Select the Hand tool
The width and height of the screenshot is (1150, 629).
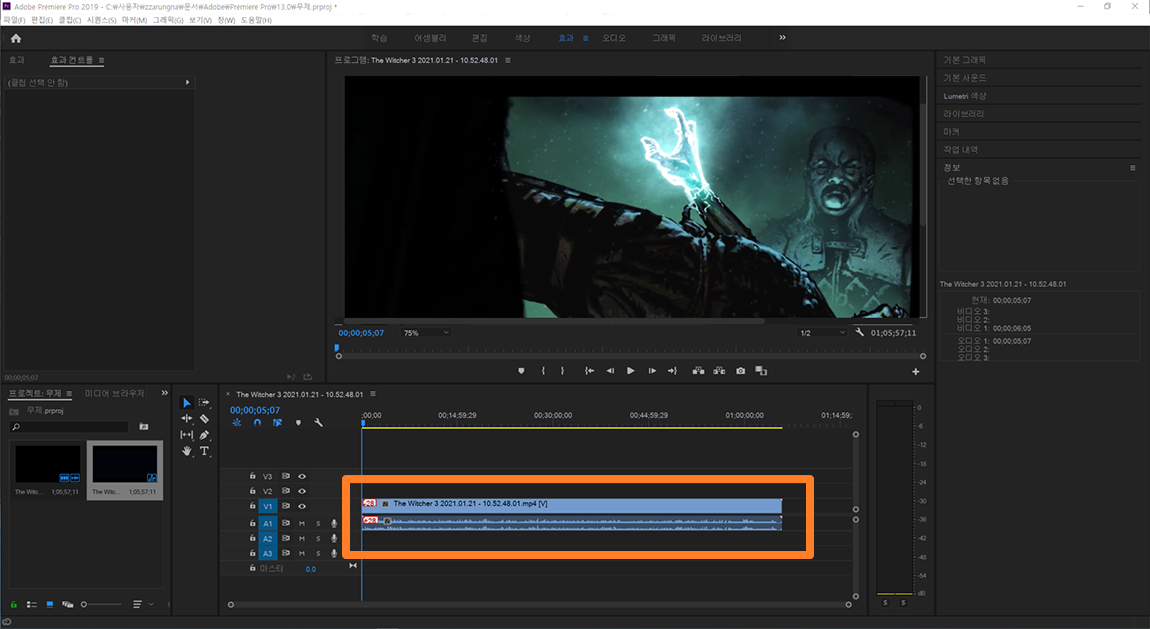[186, 451]
